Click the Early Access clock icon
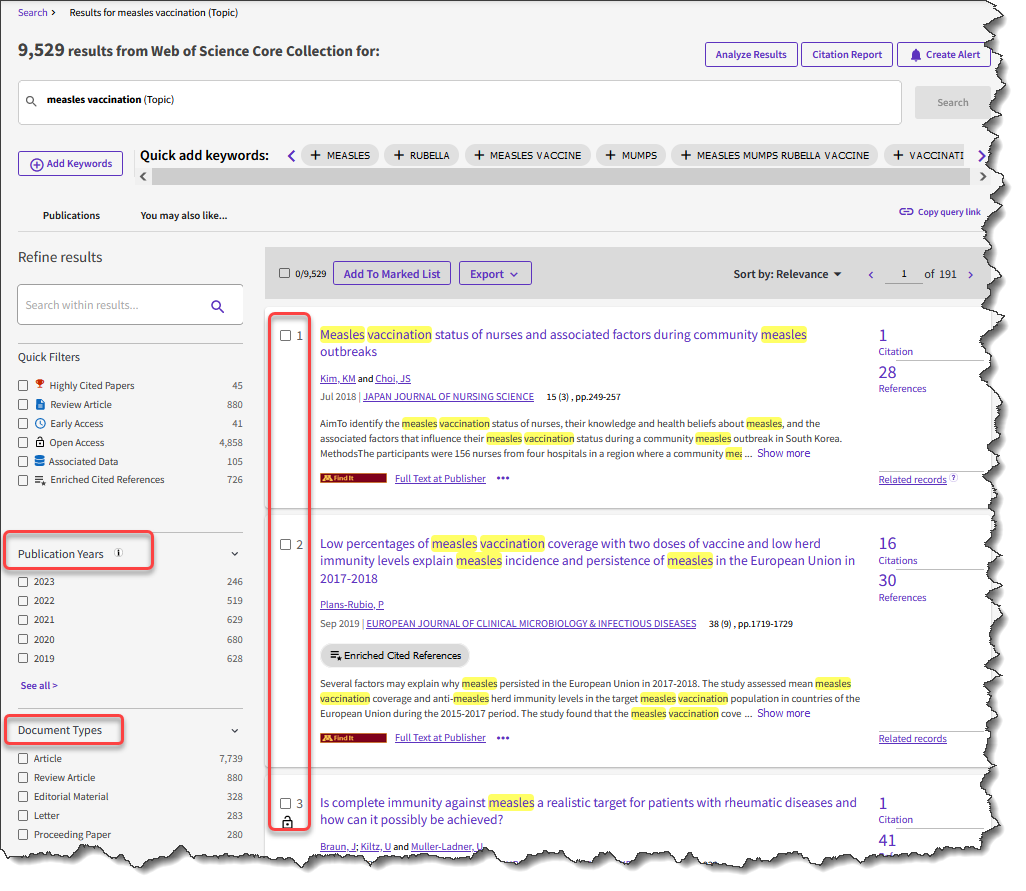The width and height of the screenshot is (1026, 891). (x=40, y=423)
